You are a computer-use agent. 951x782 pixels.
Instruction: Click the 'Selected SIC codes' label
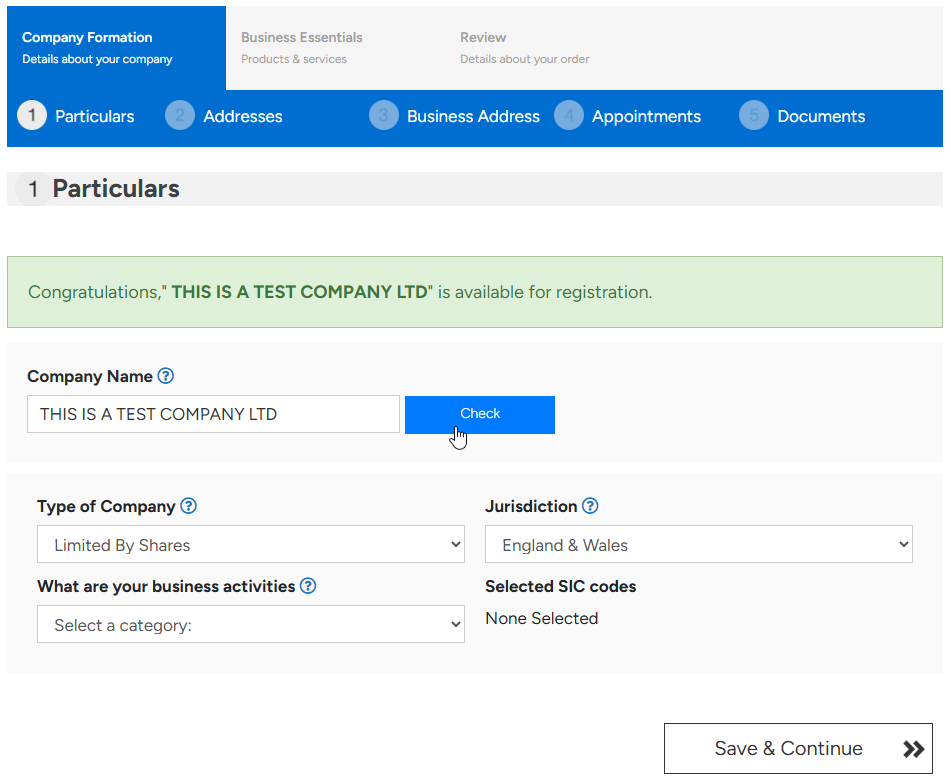[x=560, y=587]
